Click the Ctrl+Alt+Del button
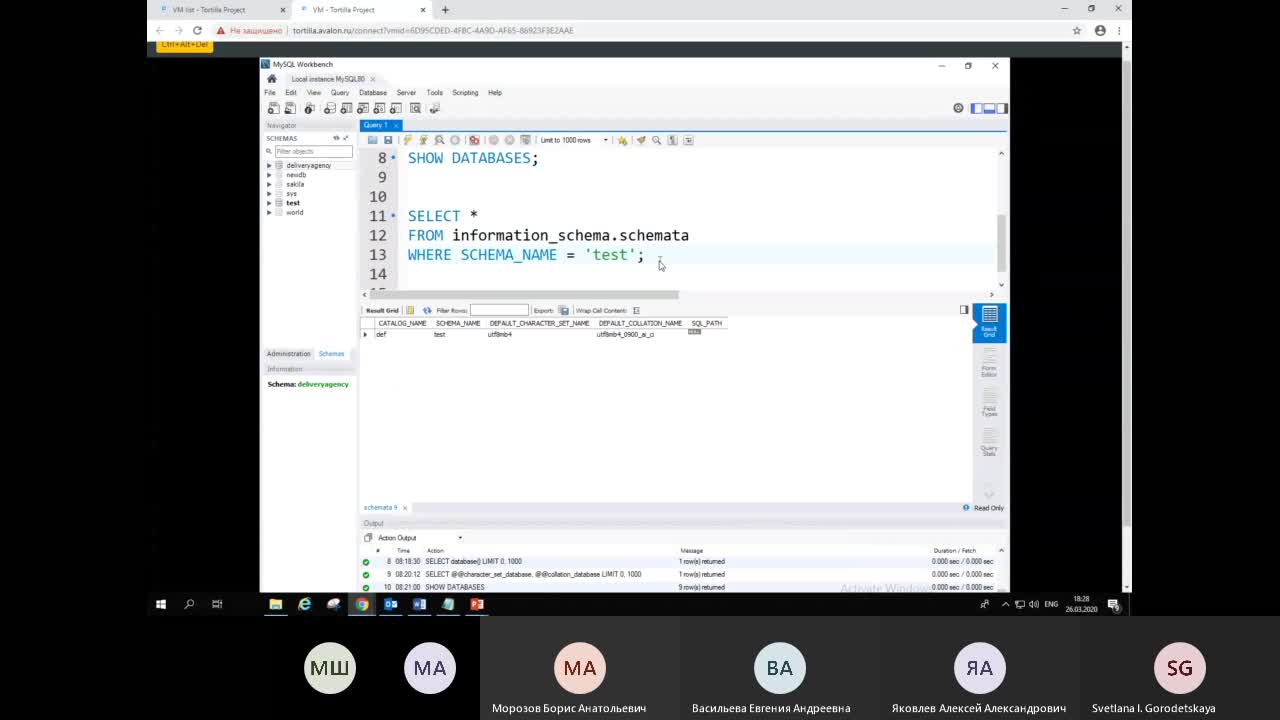The height and width of the screenshot is (720, 1280). pyautogui.click(x=185, y=44)
